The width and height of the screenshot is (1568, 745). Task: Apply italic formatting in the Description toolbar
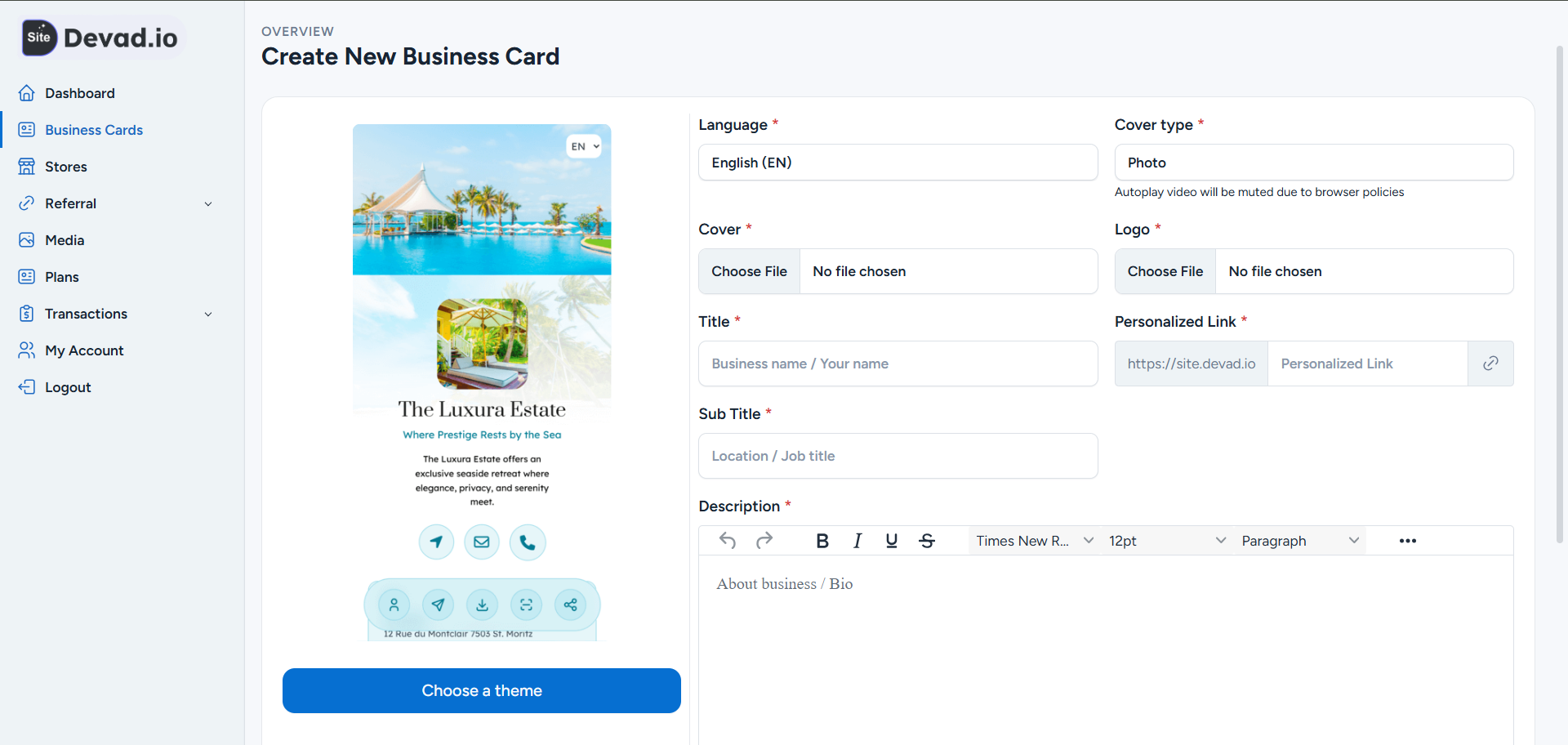[857, 540]
